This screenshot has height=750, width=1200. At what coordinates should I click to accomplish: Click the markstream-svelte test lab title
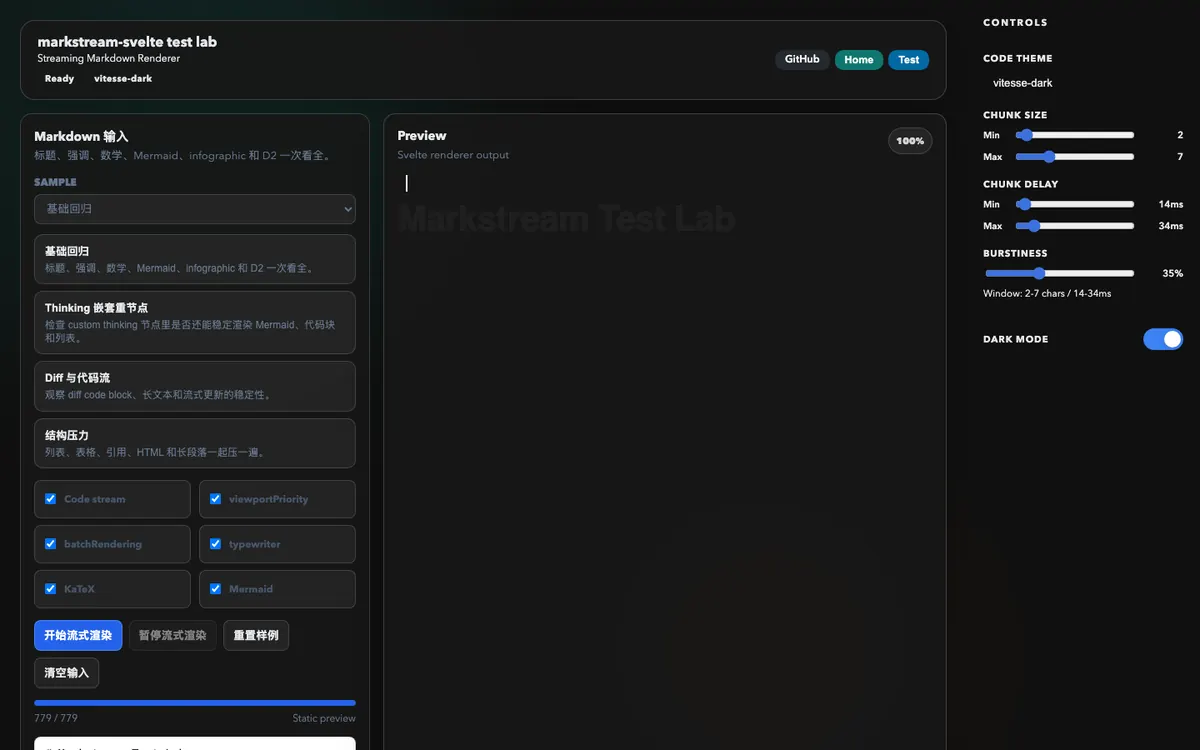click(x=127, y=42)
